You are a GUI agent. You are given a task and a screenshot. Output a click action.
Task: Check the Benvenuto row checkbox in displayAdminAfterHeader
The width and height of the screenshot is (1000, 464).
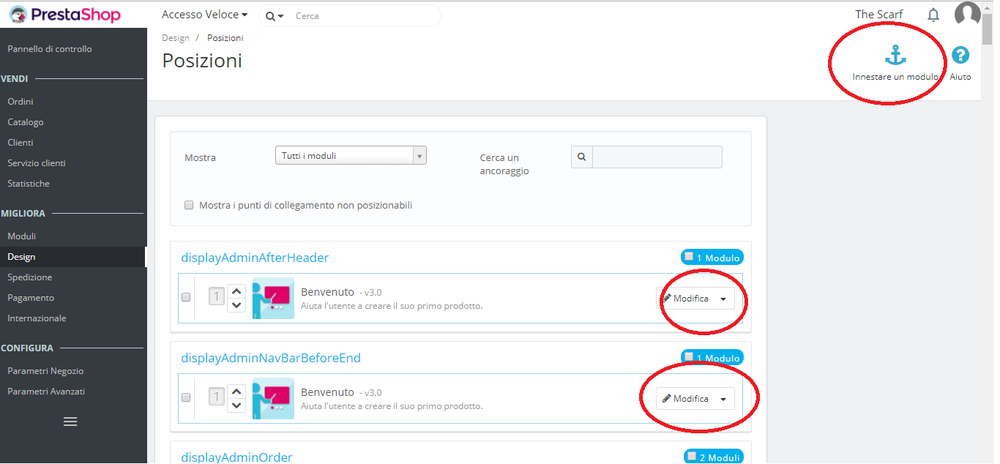[186, 297]
